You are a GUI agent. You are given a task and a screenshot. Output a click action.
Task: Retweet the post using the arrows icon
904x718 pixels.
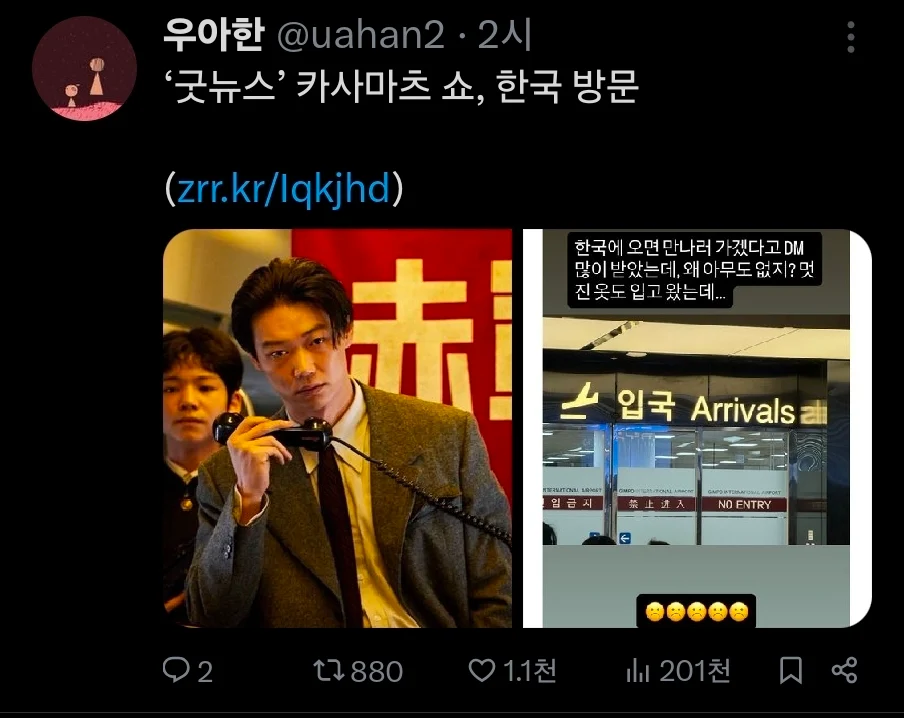pyautogui.click(x=328, y=670)
